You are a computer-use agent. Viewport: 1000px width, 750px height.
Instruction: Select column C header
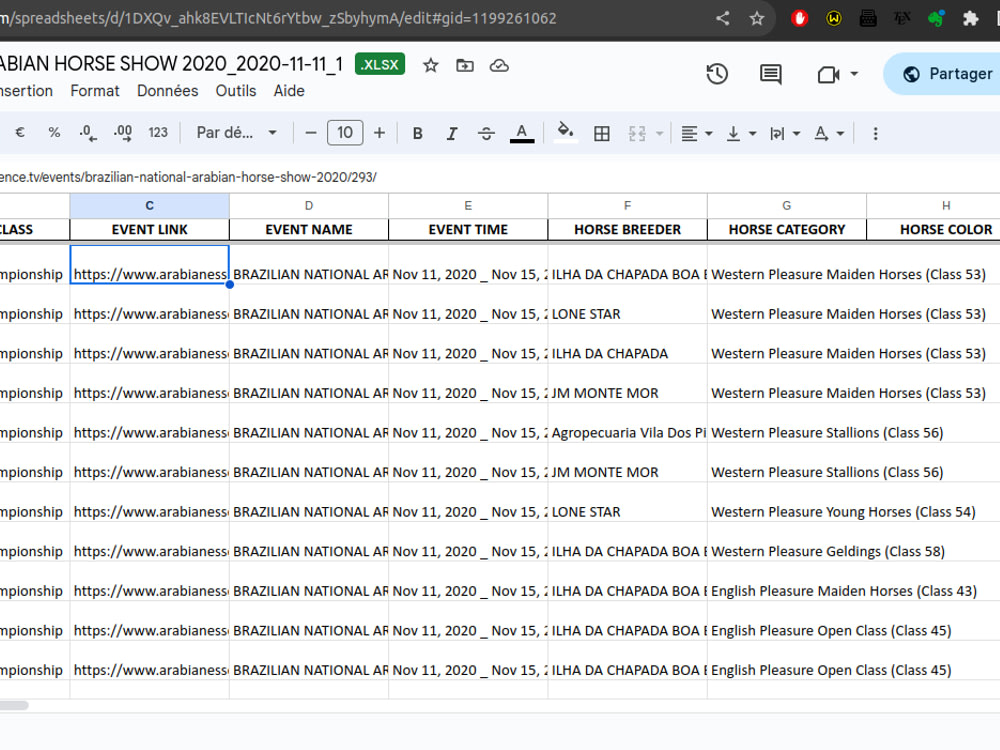click(149, 205)
